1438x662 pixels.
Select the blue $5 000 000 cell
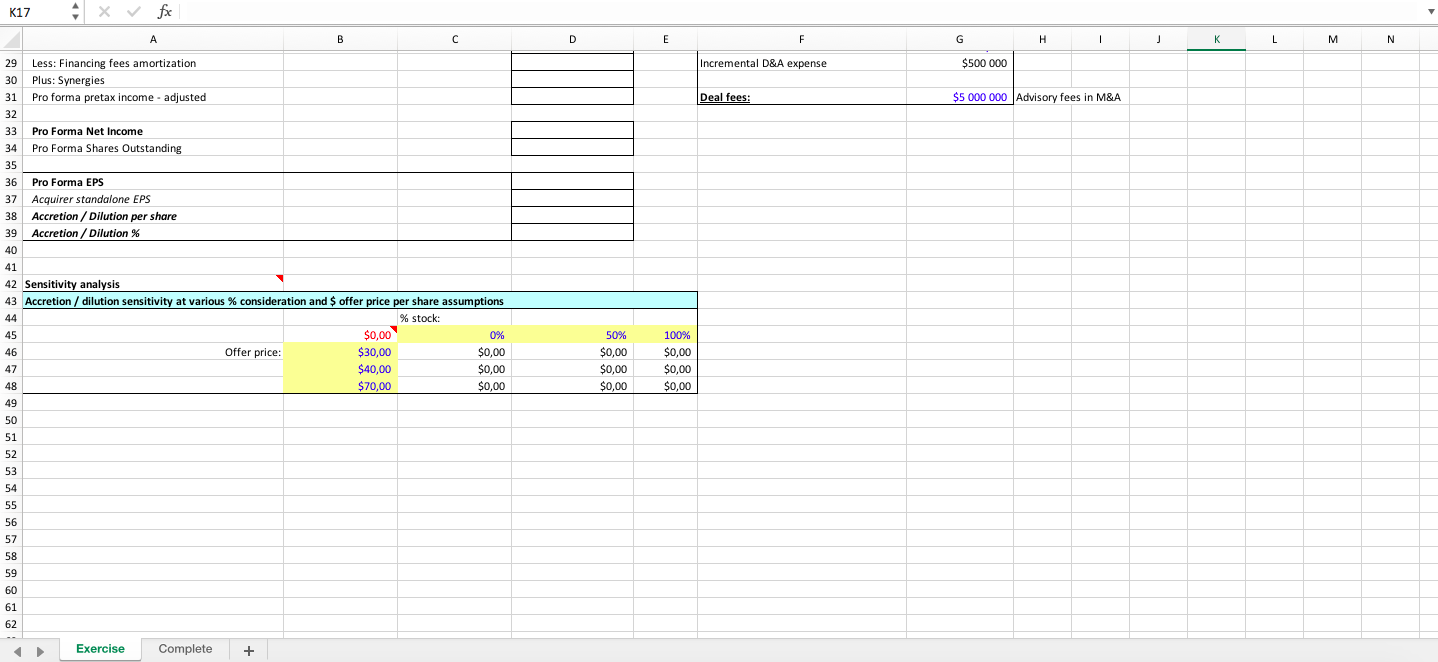(960, 97)
